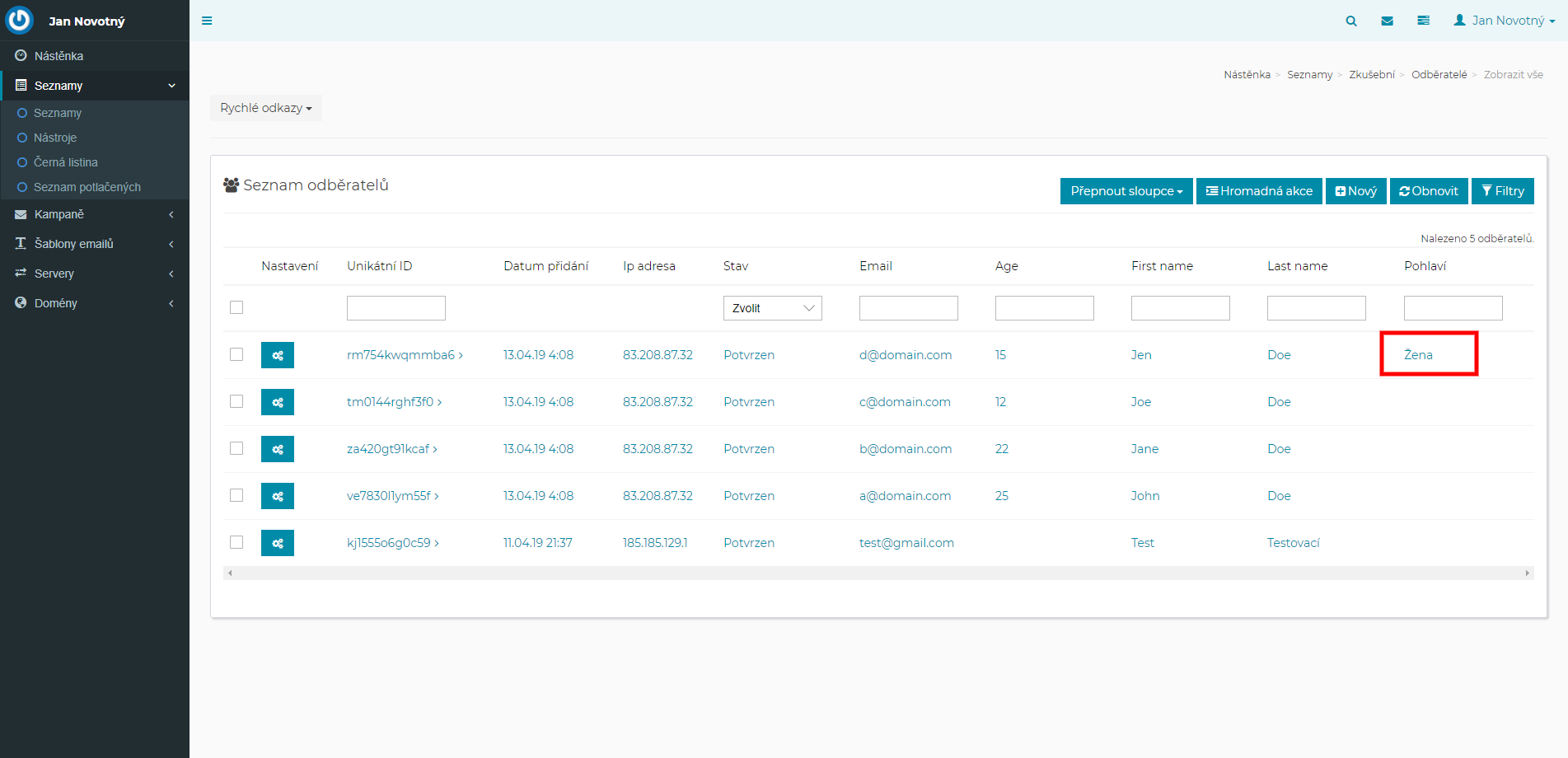Click the app logo in top-left corner

[19, 21]
